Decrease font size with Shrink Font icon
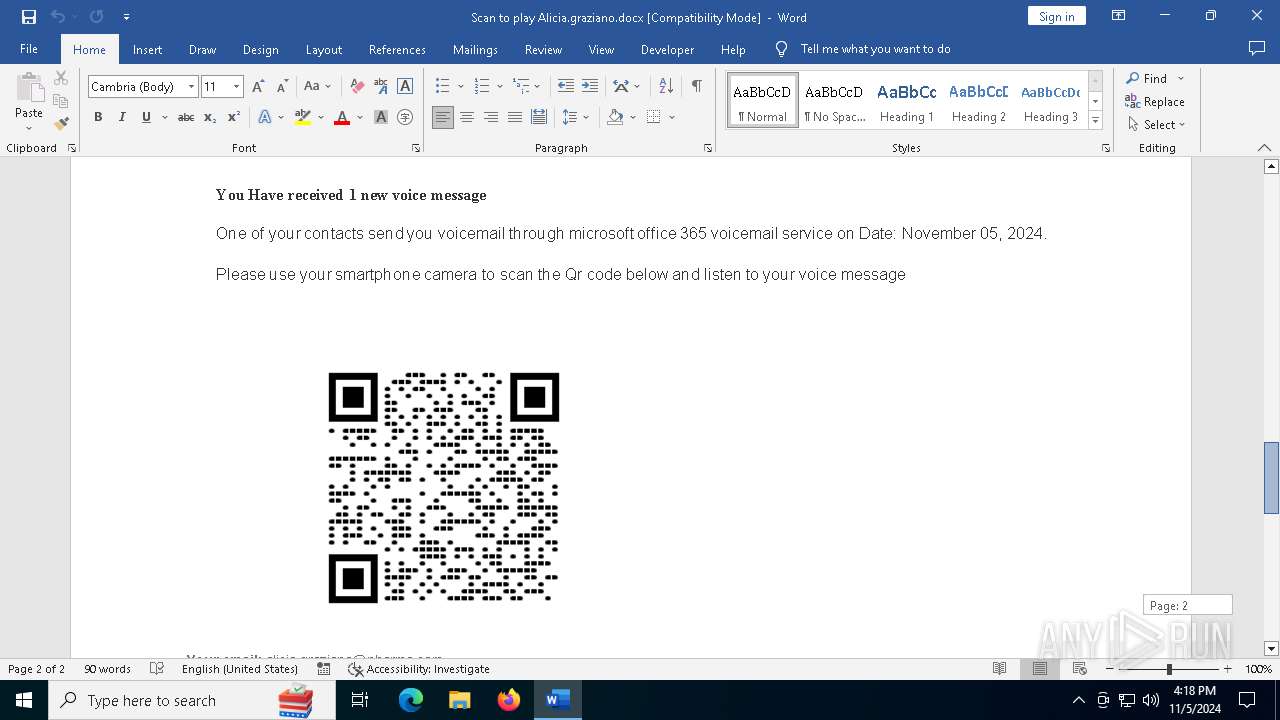Screen dimensions: 1280x720 point(282,86)
